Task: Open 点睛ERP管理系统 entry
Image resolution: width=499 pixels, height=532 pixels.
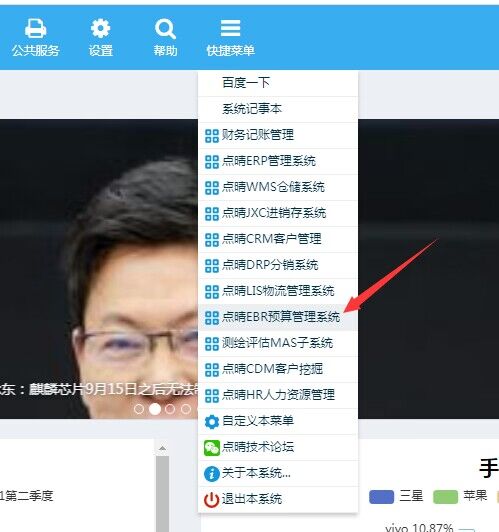Action: (x=278, y=161)
